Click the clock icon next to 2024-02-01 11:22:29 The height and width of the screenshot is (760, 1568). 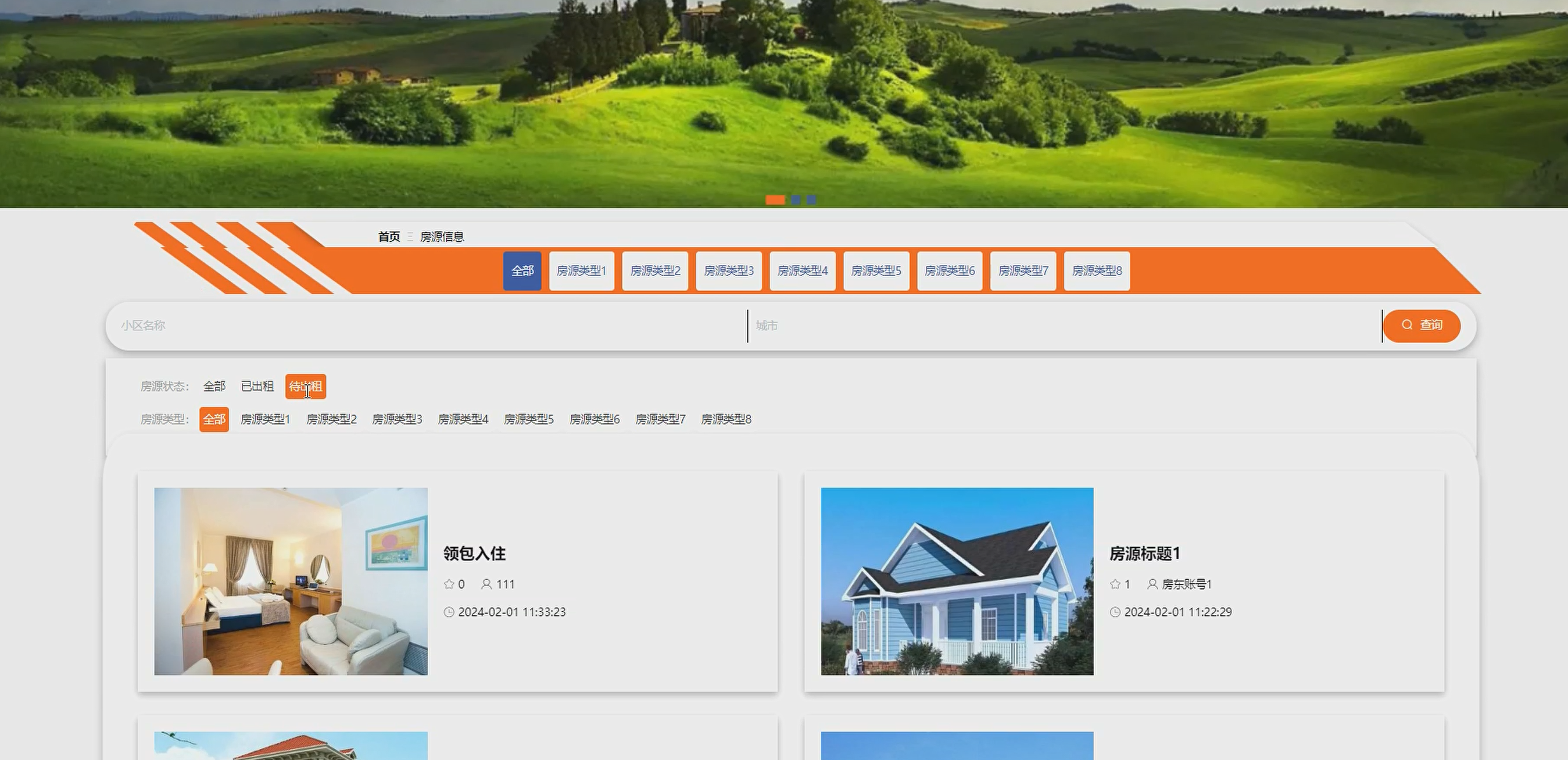click(1115, 612)
